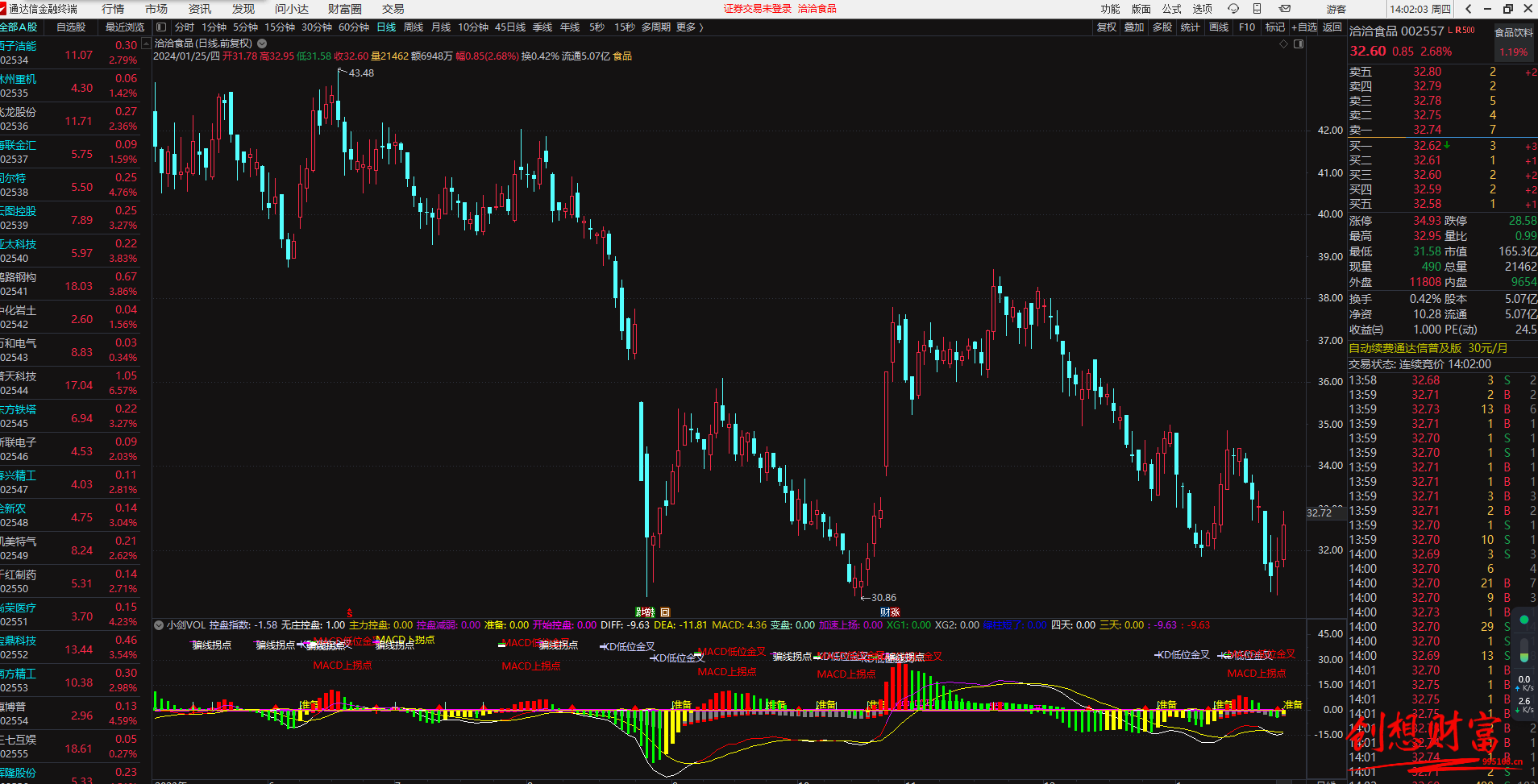Switch chart to 1分钟 period
The height and width of the screenshot is (784, 1538).
[214, 27]
